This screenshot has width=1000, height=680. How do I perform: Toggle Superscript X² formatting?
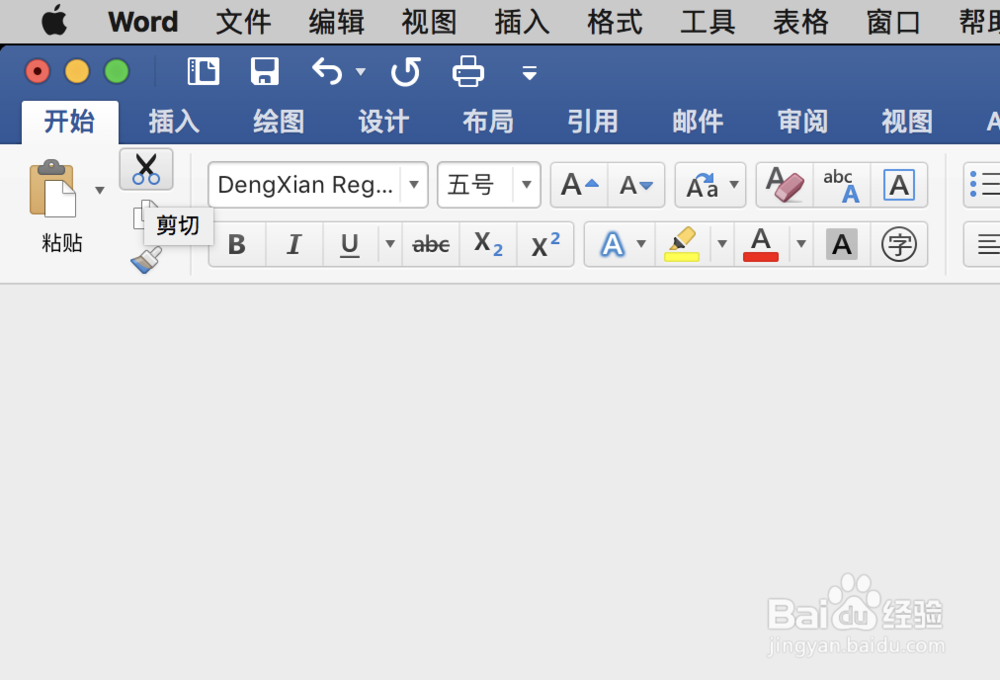(x=545, y=244)
